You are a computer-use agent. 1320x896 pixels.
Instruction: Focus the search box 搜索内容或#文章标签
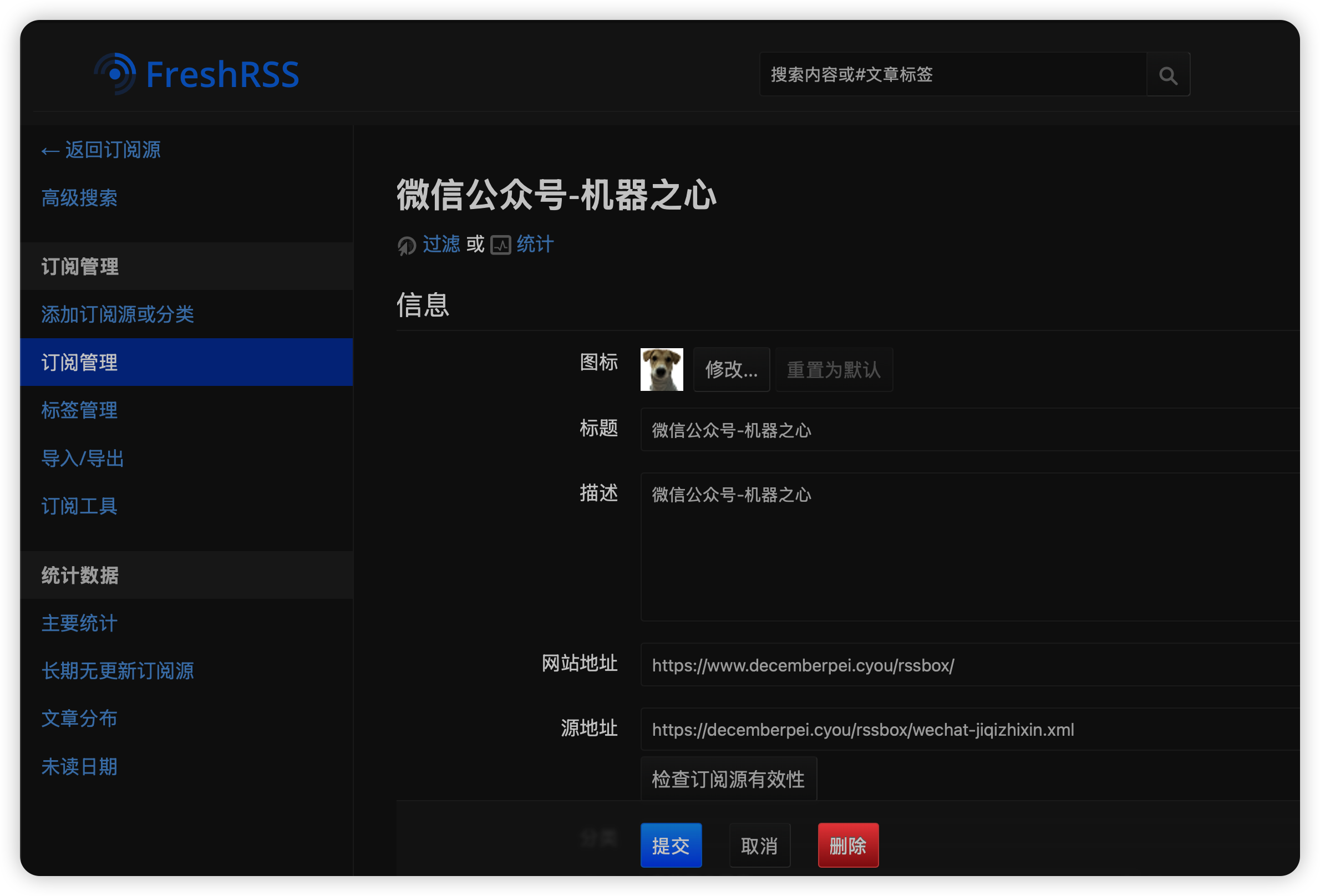[953, 74]
